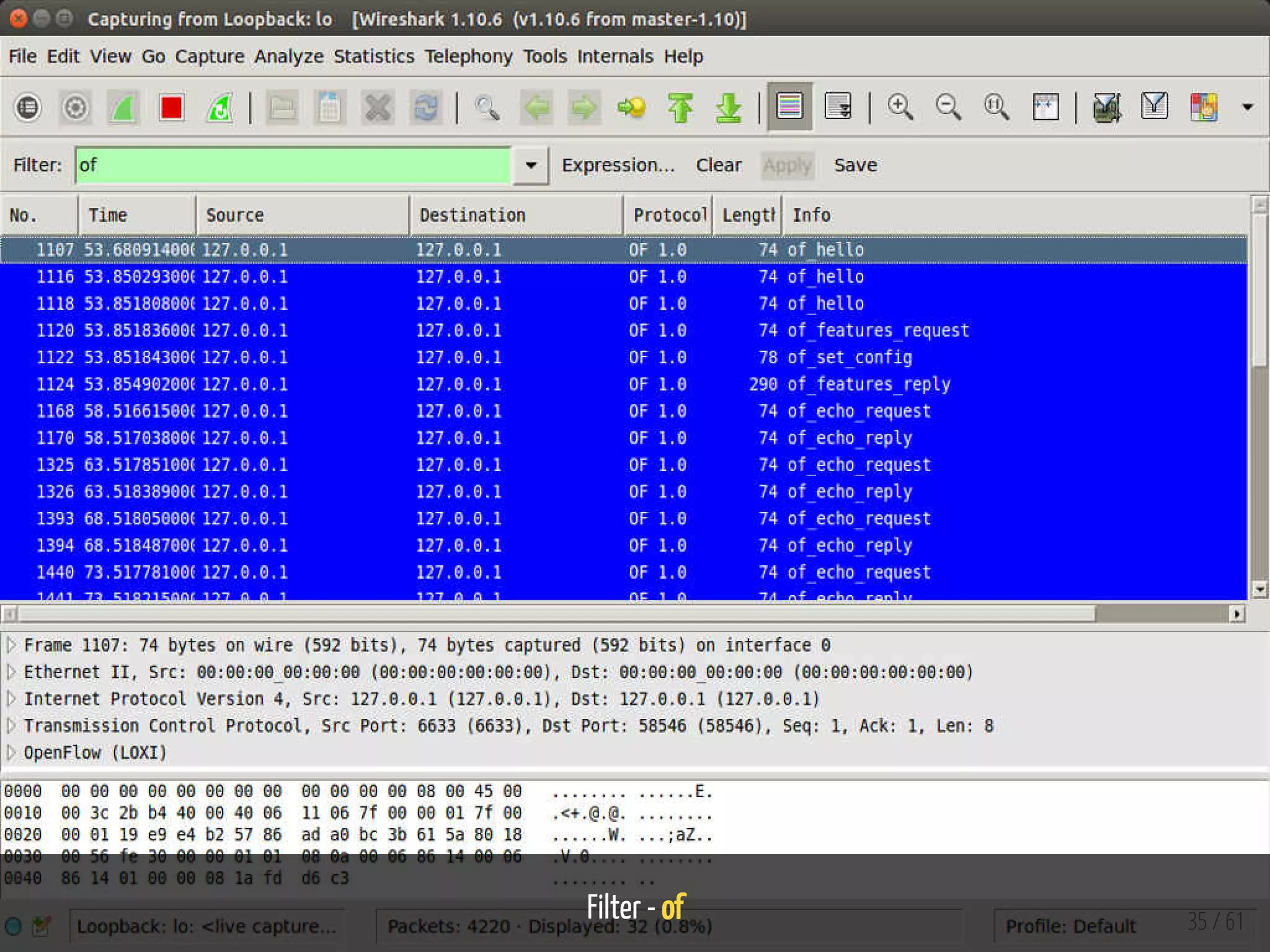This screenshot has height=952, width=1270.
Task: Toggle packet list colorization
Action: (x=789, y=107)
